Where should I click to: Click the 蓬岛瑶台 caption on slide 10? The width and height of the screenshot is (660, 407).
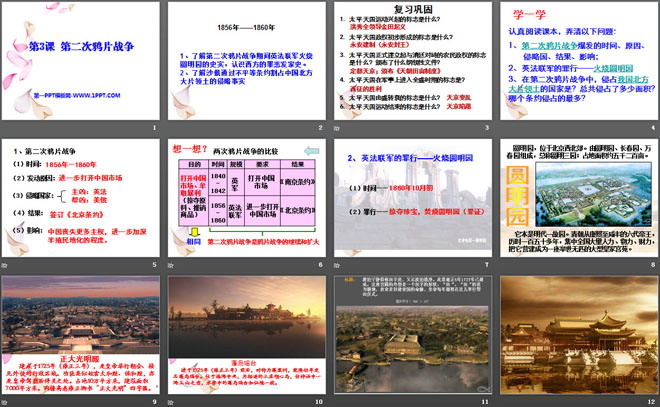(244, 363)
